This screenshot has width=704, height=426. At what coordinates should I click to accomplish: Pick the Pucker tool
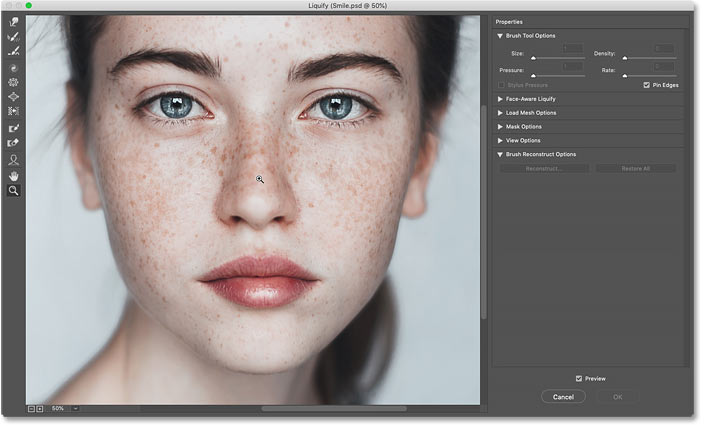(x=14, y=82)
